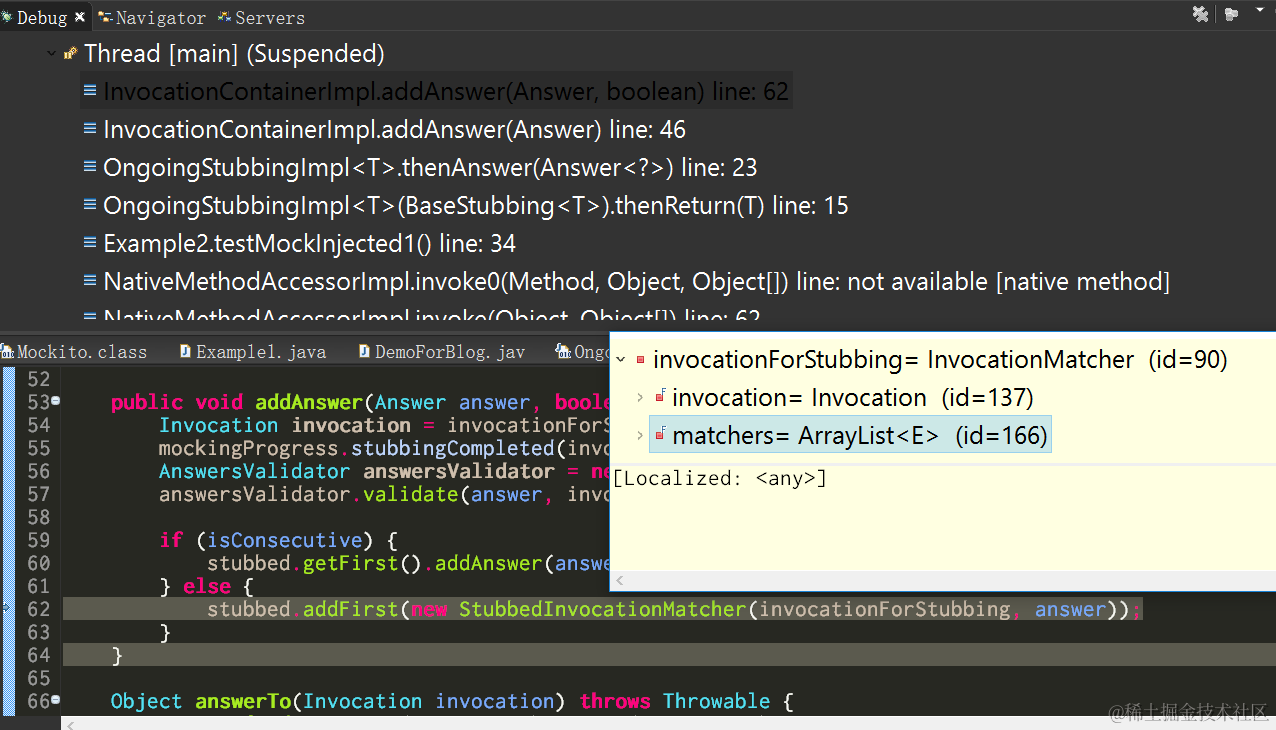Viewport: 1276px width, 730px height.
Task: Click the Thread [main] thread icon
Action: click(x=71, y=54)
